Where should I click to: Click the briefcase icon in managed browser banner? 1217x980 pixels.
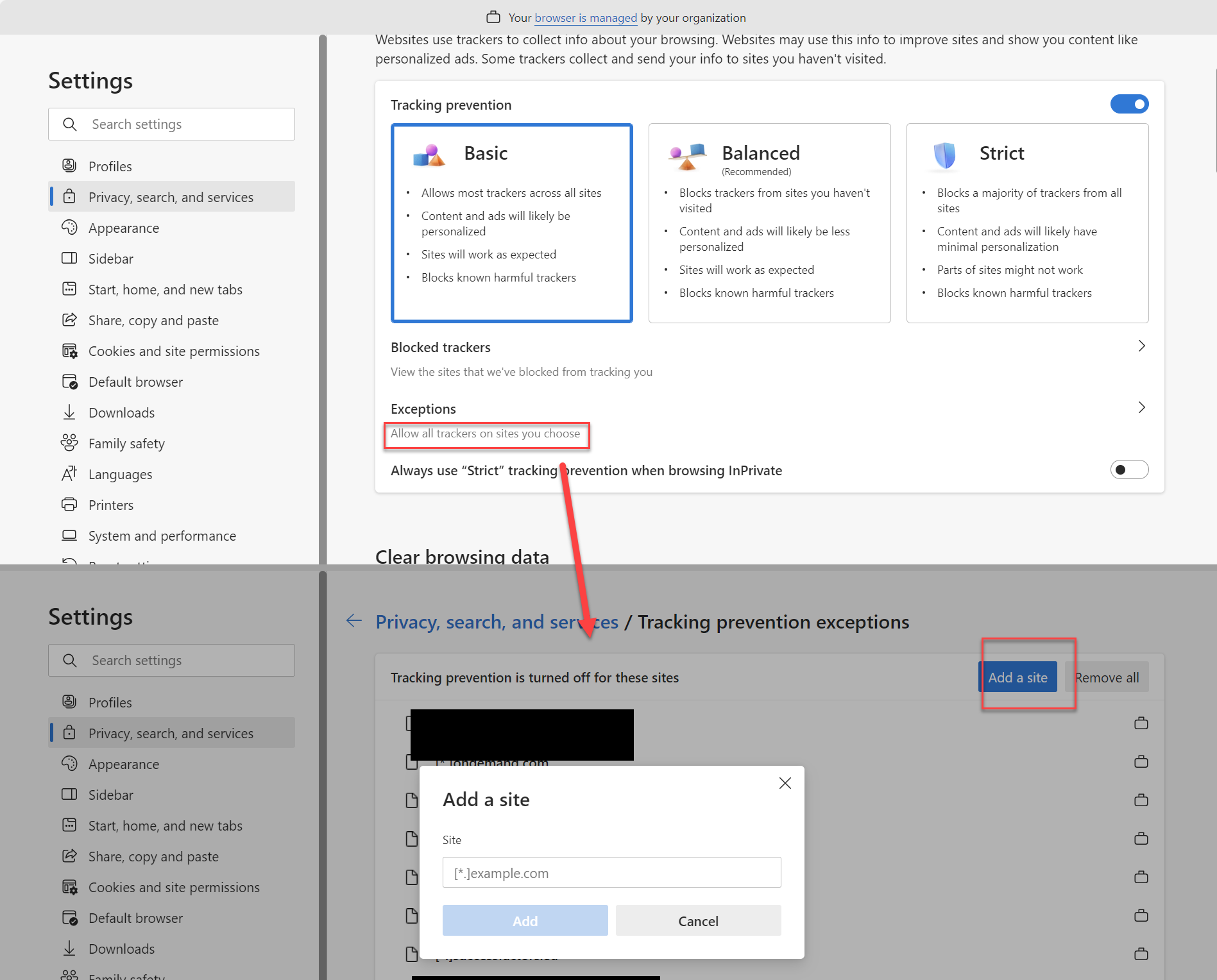(493, 17)
